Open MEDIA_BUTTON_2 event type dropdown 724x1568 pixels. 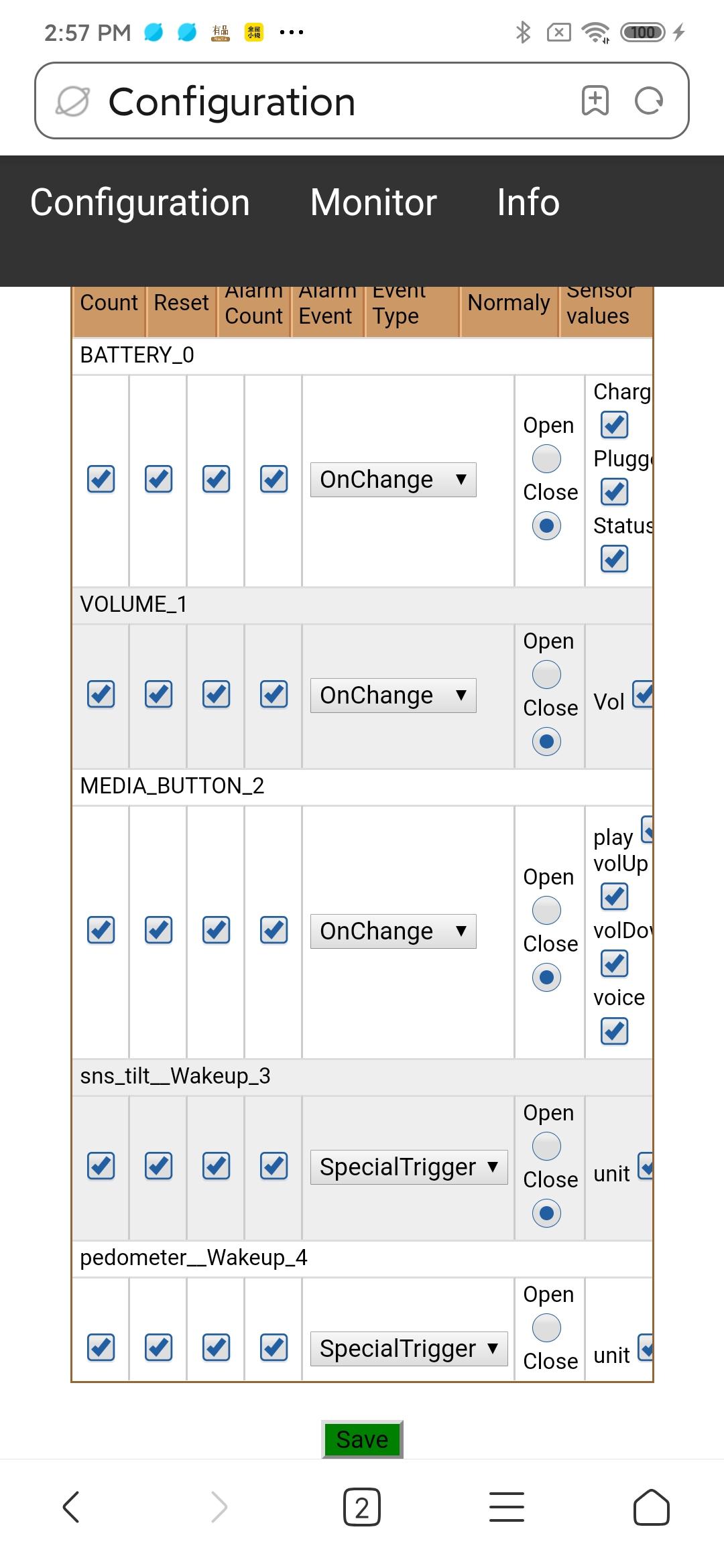point(393,931)
